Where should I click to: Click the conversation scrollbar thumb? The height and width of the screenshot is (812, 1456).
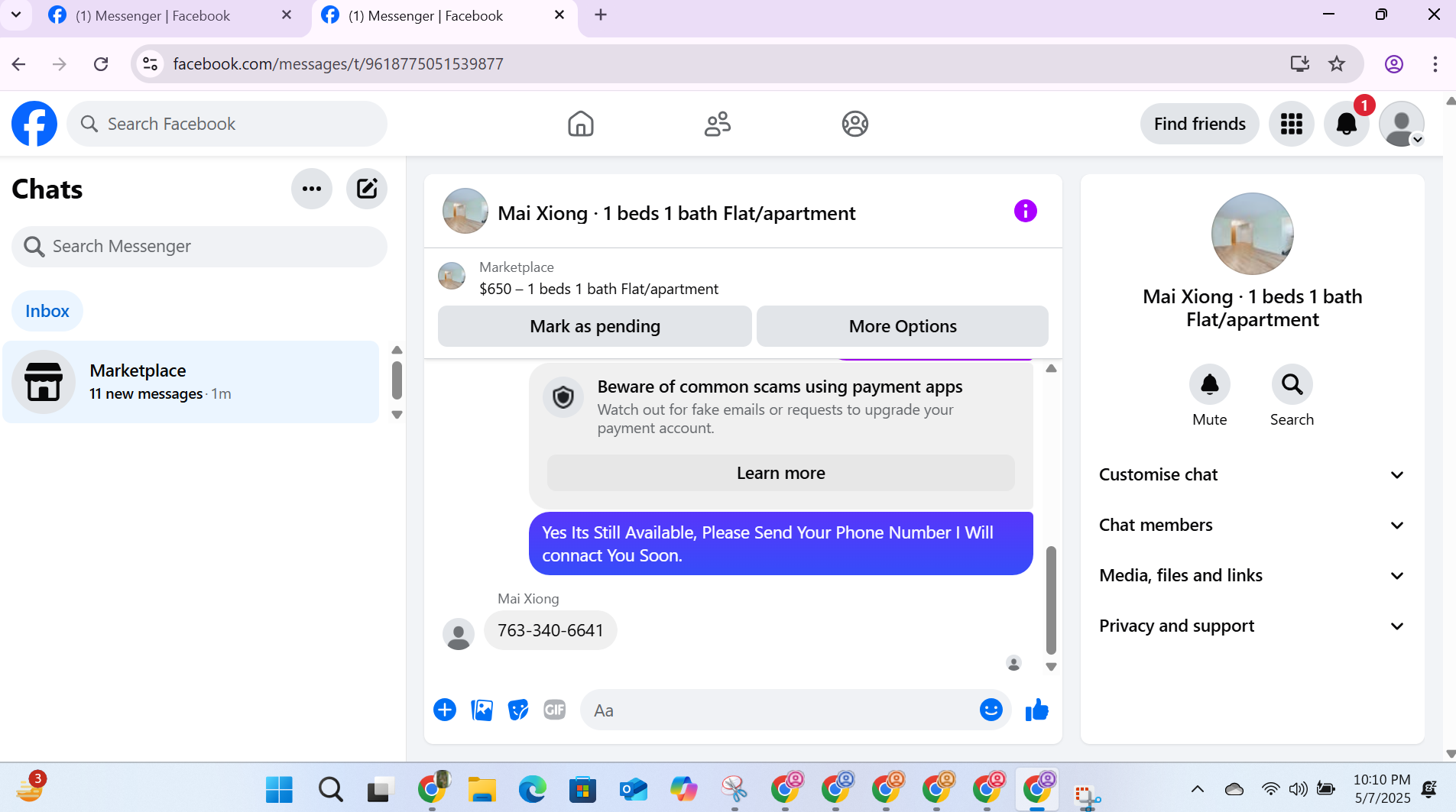click(x=1051, y=600)
